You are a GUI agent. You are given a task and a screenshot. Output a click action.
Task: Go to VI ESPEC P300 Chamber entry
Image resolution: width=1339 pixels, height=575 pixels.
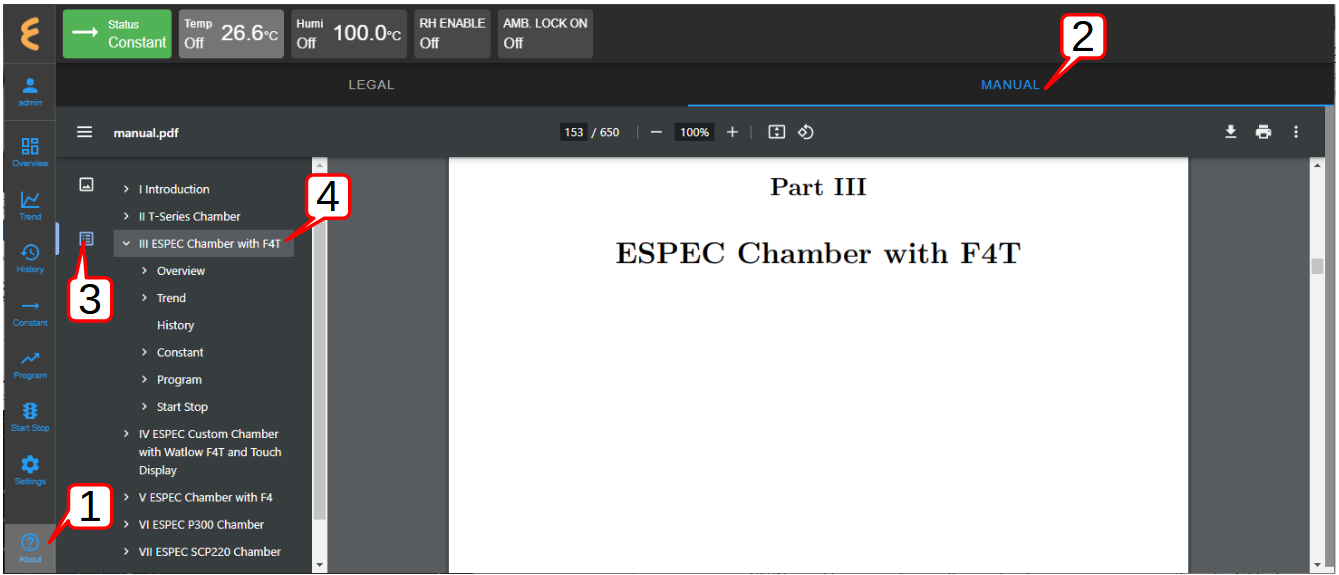click(x=201, y=524)
